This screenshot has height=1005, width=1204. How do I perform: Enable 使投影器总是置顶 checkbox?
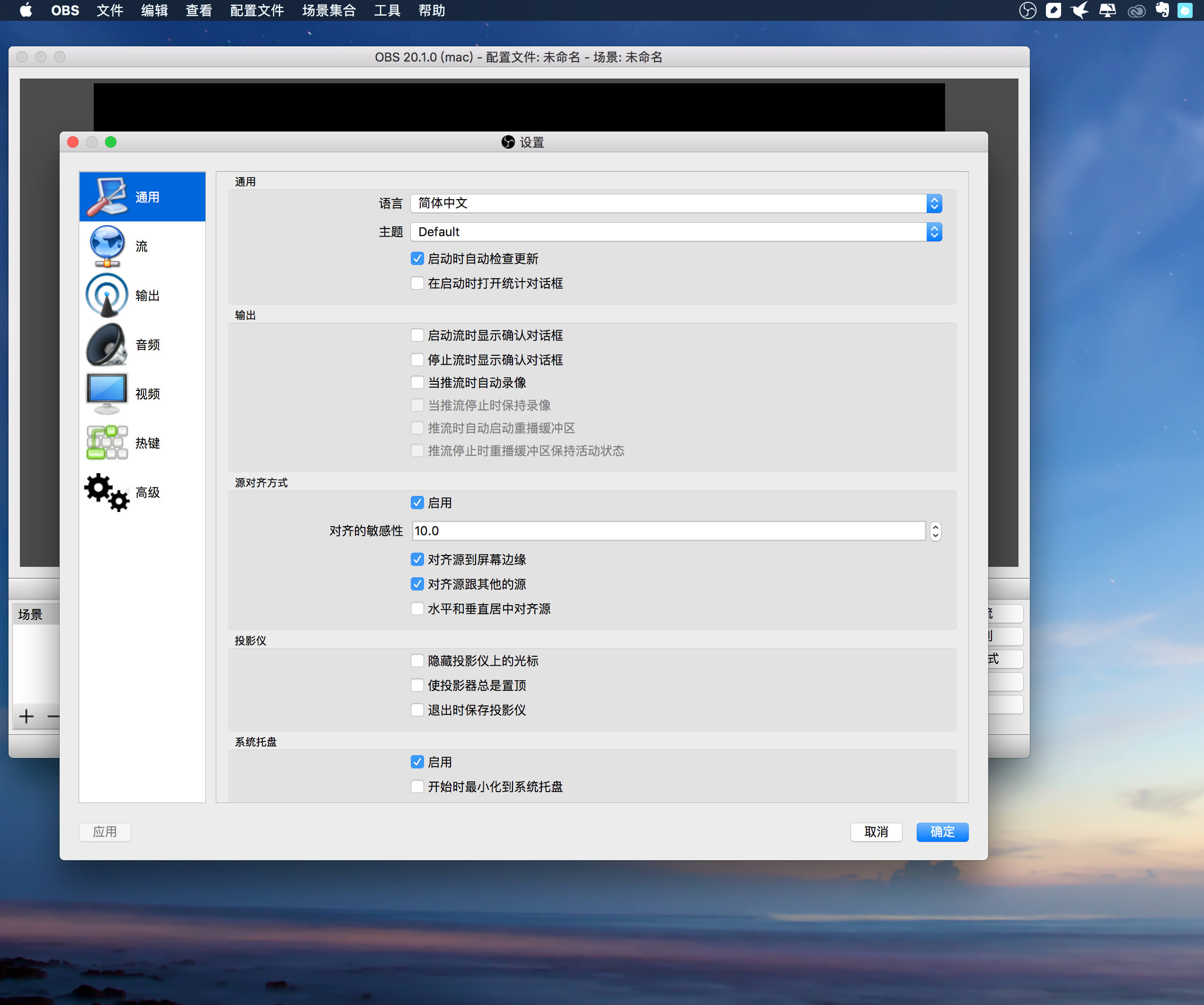[417, 685]
